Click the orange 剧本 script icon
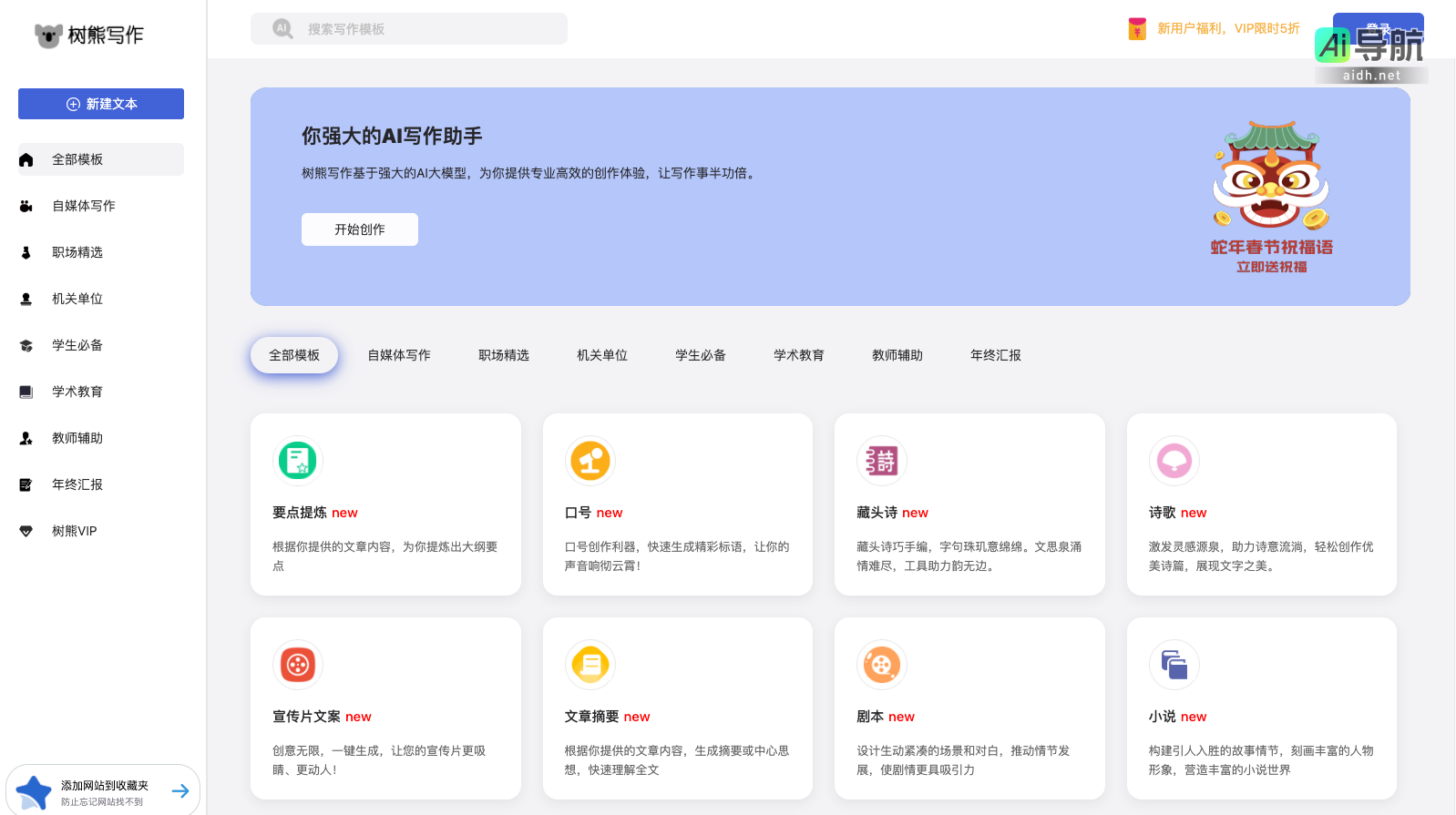The height and width of the screenshot is (815, 1456). [881, 665]
